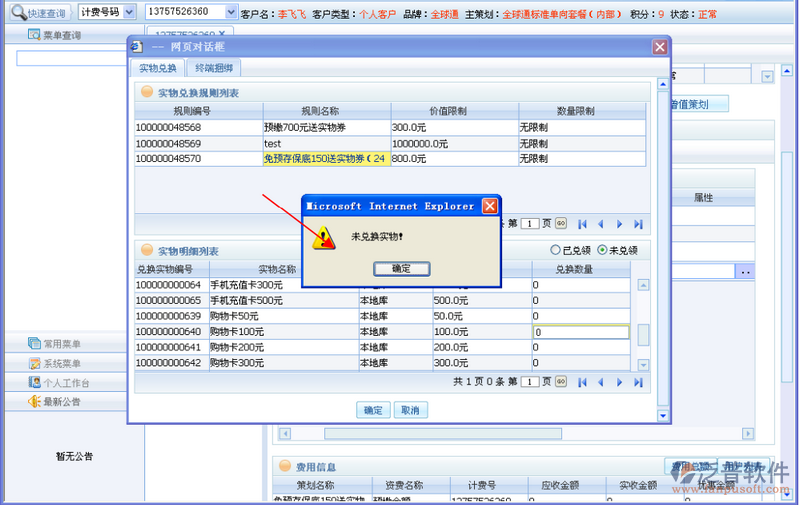Click the quantity input for 购物卡100元
Screen dimensions: 800x505
pyautogui.click(x=581, y=332)
